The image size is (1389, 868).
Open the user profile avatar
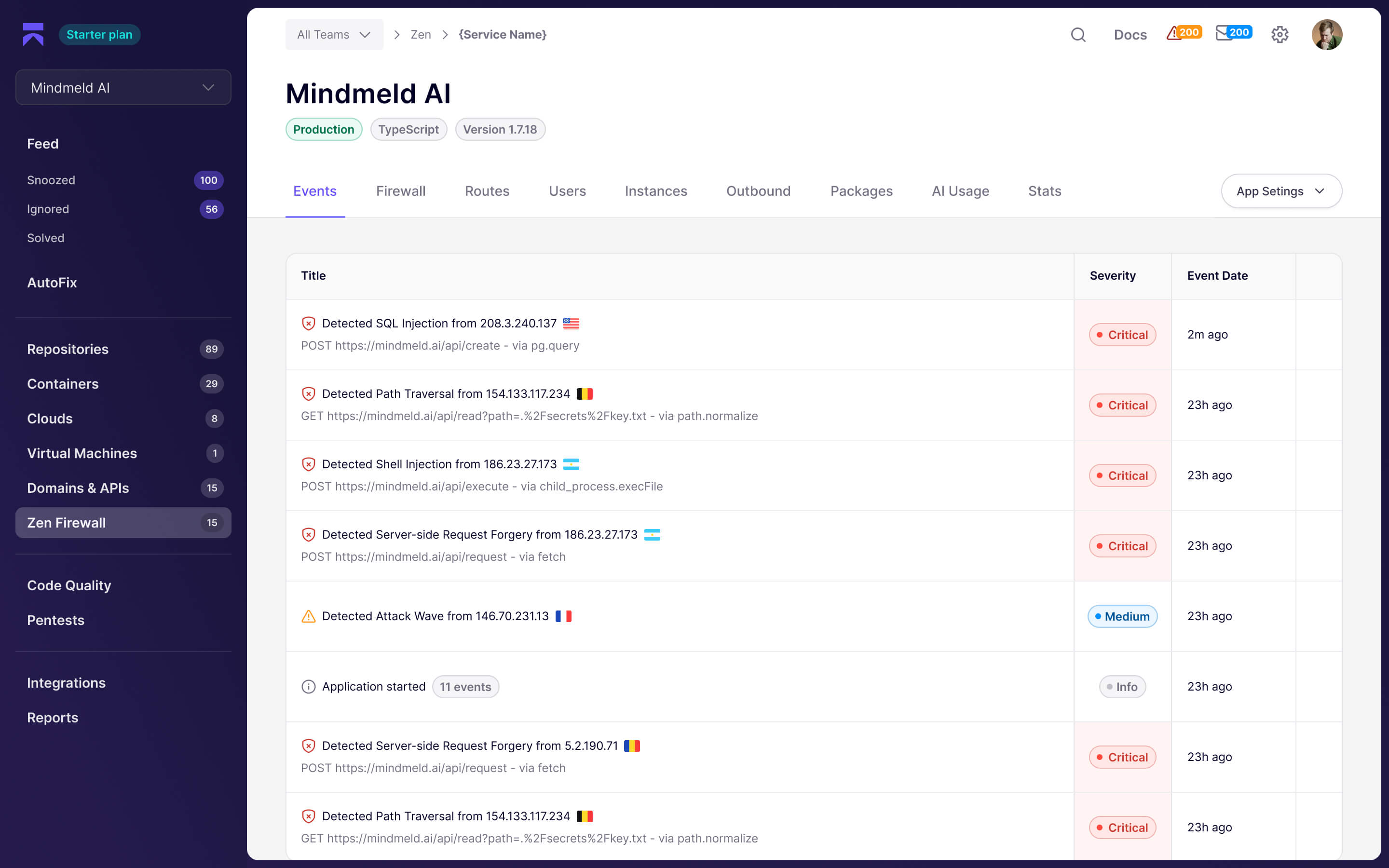tap(1326, 34)
